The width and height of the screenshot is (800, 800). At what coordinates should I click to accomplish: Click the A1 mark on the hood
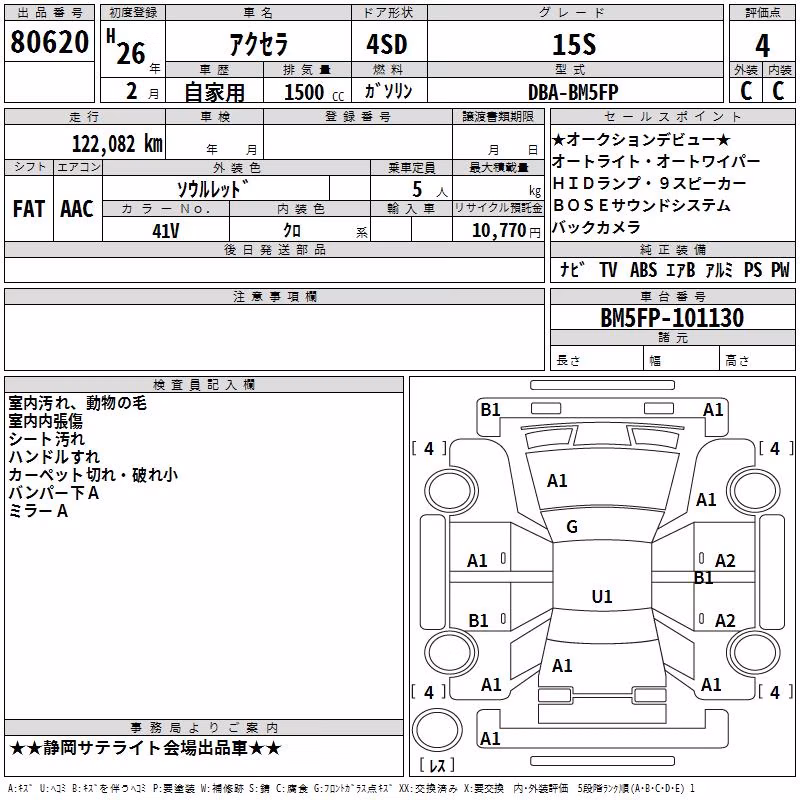[x=557, y=481]
